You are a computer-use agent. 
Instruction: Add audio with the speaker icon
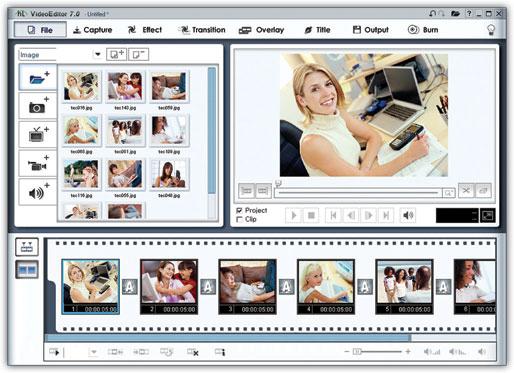(38, 192)
